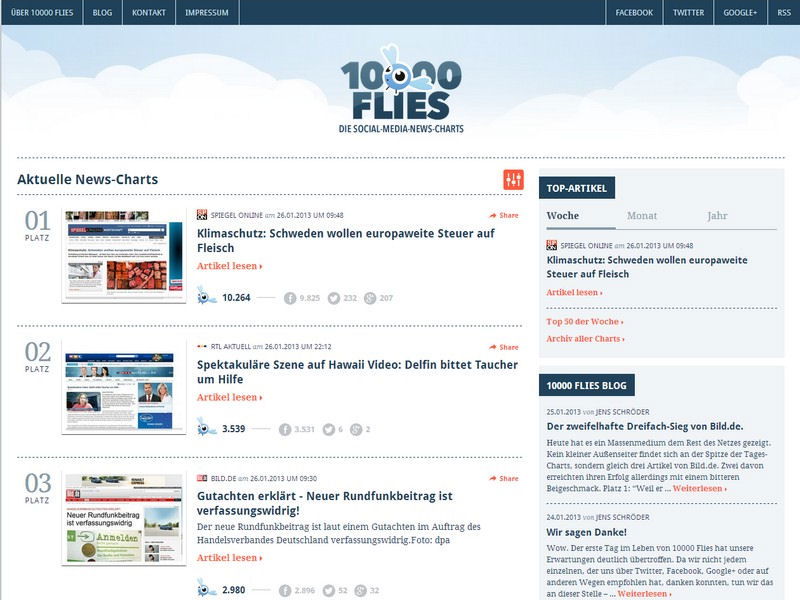Viewport: 800px width, 600px height.
Task: Share the Klimaschutz article
Action: [x=504, y=215]
